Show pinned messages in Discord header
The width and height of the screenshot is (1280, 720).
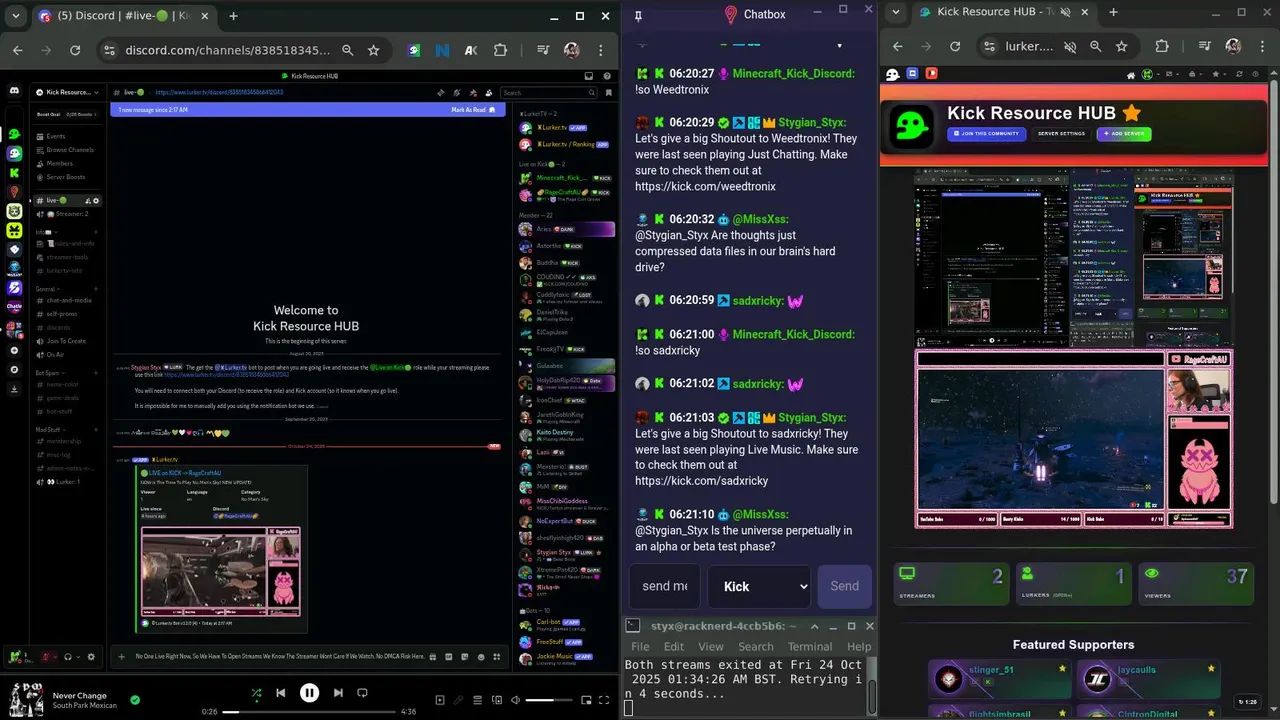click(473, 93)
